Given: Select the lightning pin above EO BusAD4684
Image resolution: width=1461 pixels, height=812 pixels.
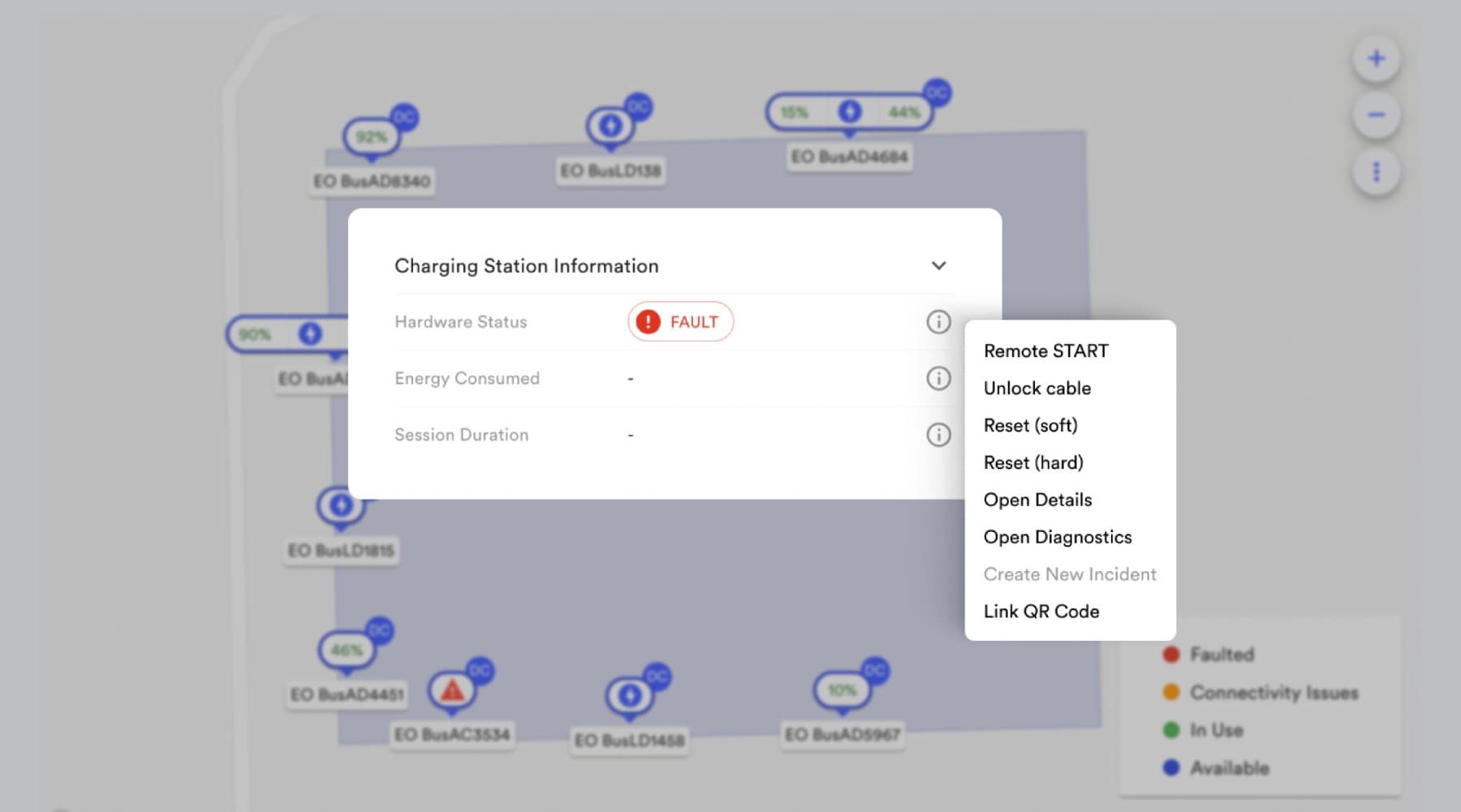Looking at the screenshot, I should click(849, 112).
